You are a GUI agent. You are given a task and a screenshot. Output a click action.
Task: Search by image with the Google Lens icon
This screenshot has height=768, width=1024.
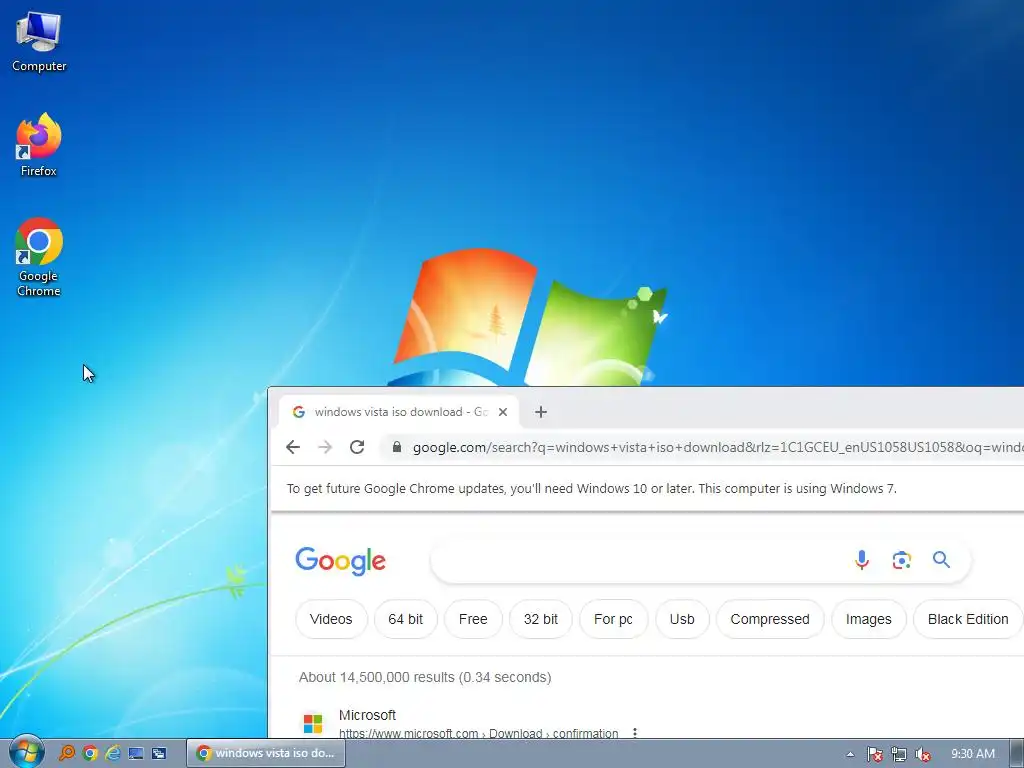[x=901, y=560]
